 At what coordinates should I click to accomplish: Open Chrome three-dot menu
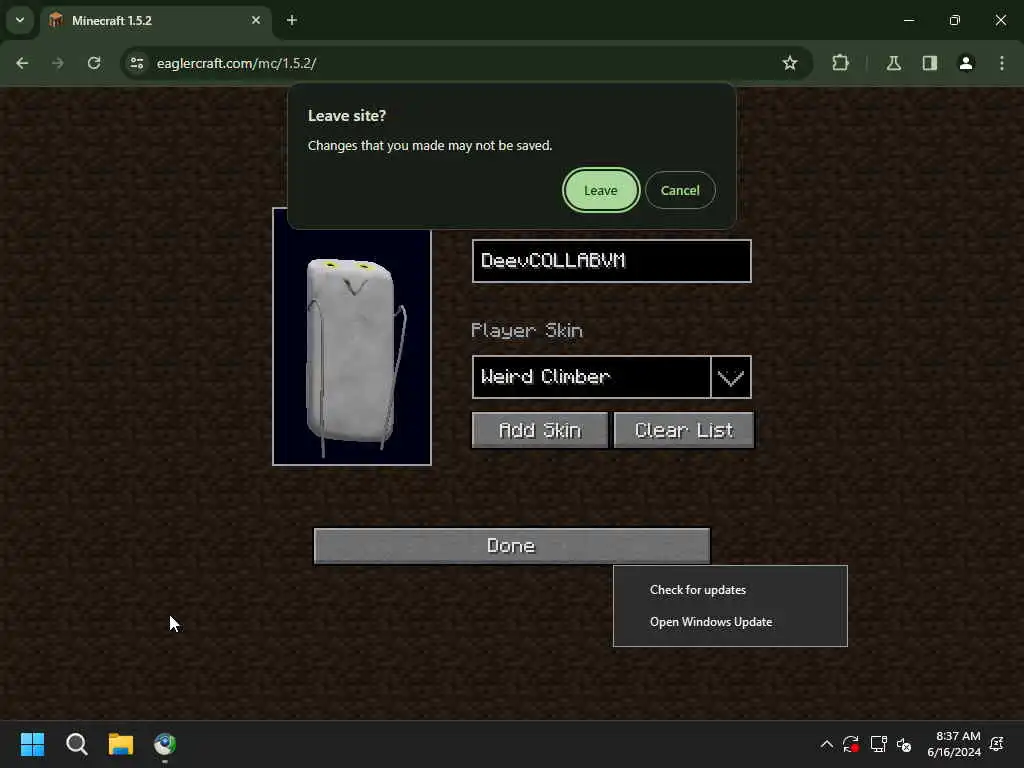pyautogui.click(x=1002, y=63)
